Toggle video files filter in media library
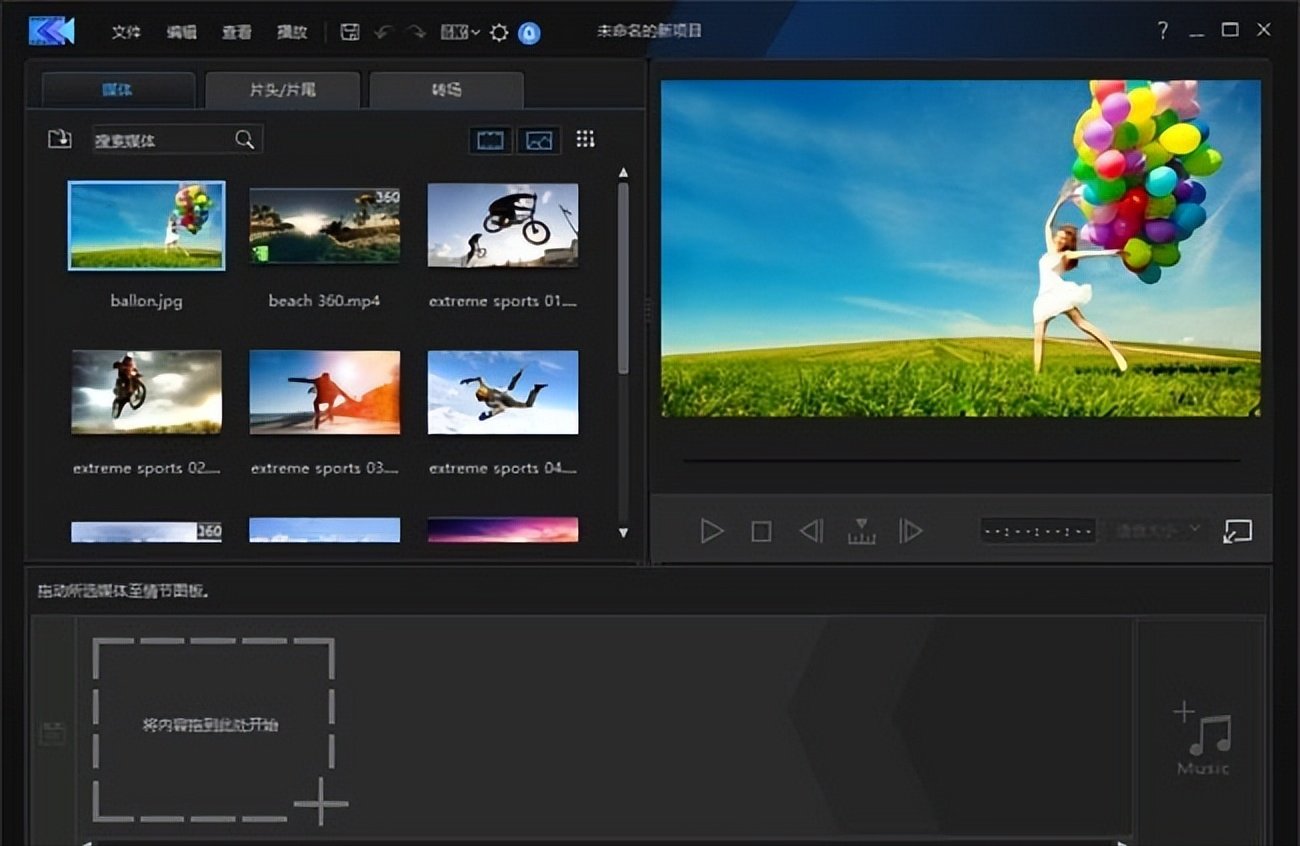 [x=490, y=140]
